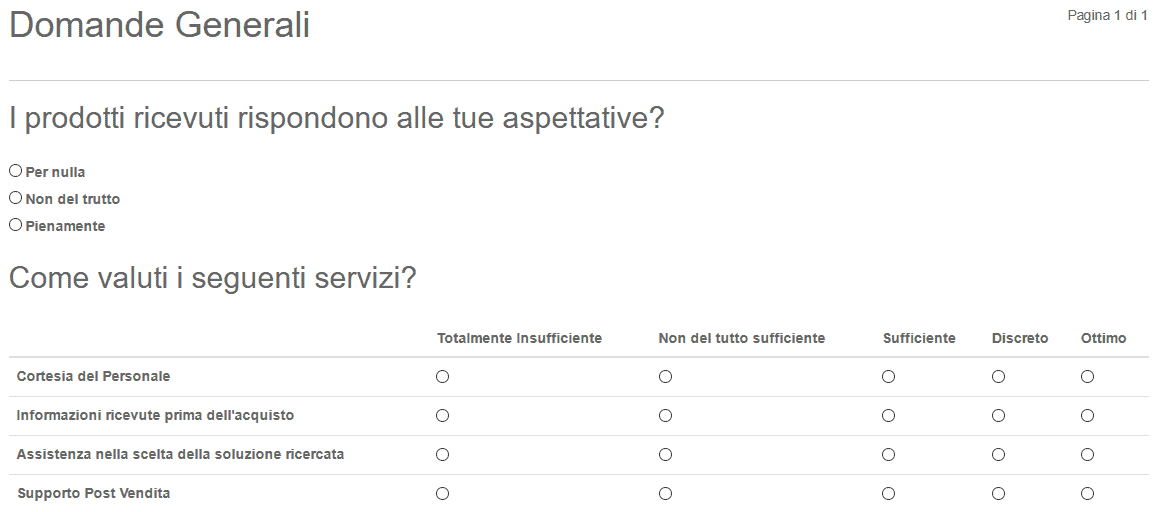
Task: Select the "Per nulla" radio option
Action: click(16, 171)
